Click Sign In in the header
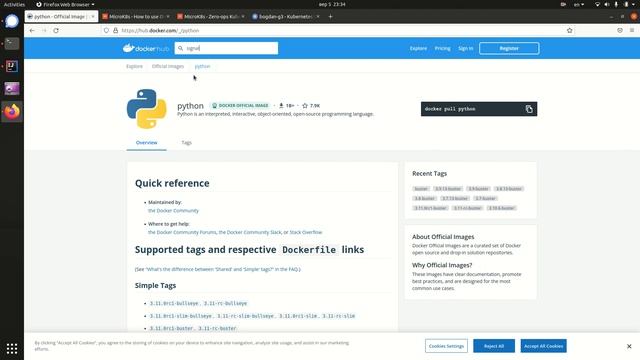The image size is (640, 360). click(465, 48)
